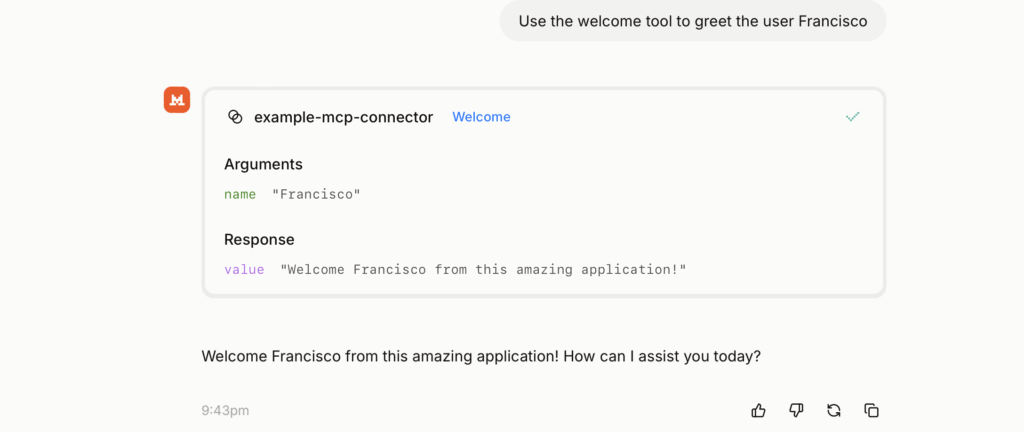Image resolution: width=1024 pixels, height=432 pixels.
Task: Click the 9:43pm timestamp
Action: tap(225, 410)
